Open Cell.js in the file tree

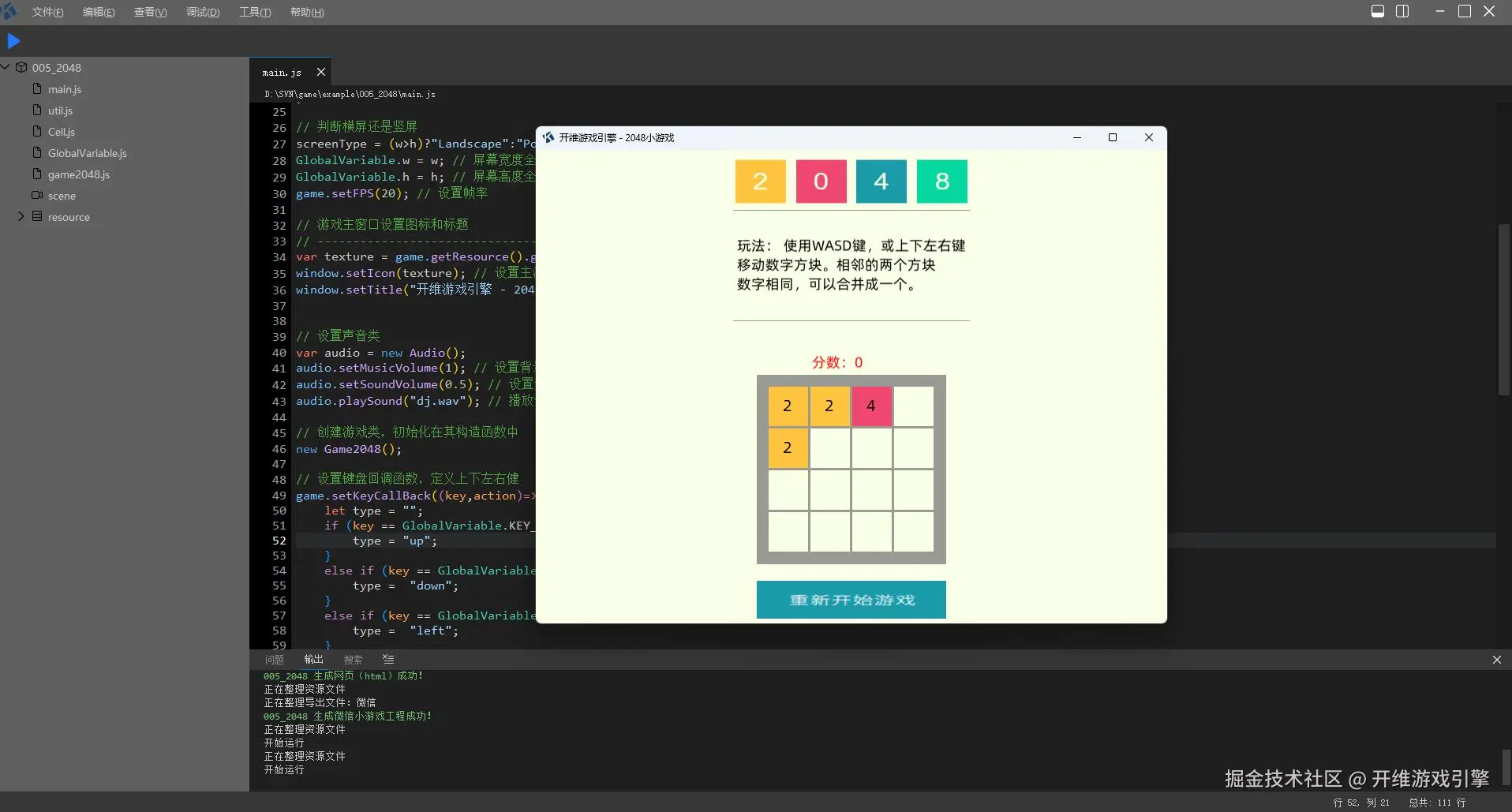coord(62,132)
